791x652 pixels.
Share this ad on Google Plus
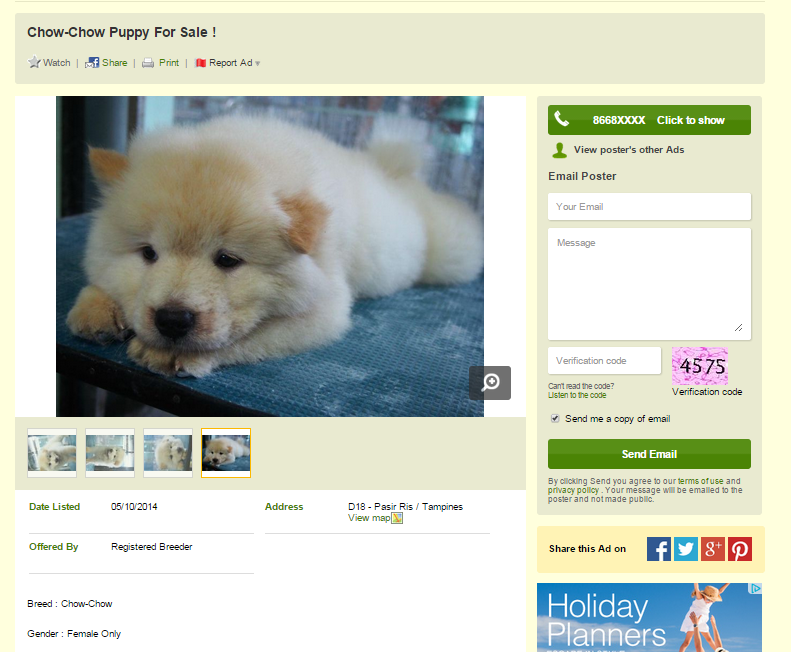coord(712,549)
